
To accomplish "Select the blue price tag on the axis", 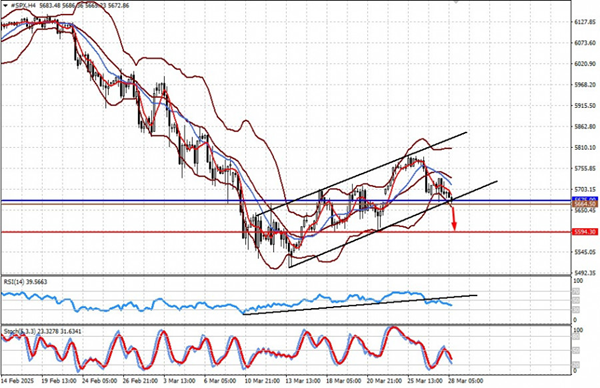I will (x=585, y=200).
